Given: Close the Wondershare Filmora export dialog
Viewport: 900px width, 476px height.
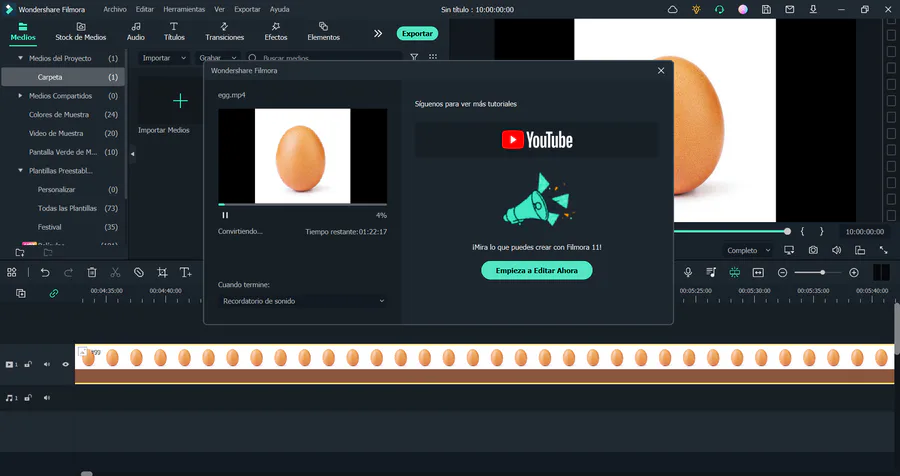Looking at the screenshot, I should (x=661, y=71).
